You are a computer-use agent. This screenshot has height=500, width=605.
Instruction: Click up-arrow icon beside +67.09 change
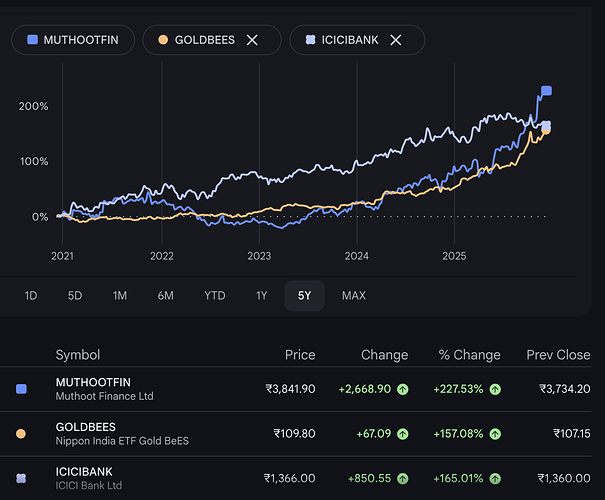(403, 434)
